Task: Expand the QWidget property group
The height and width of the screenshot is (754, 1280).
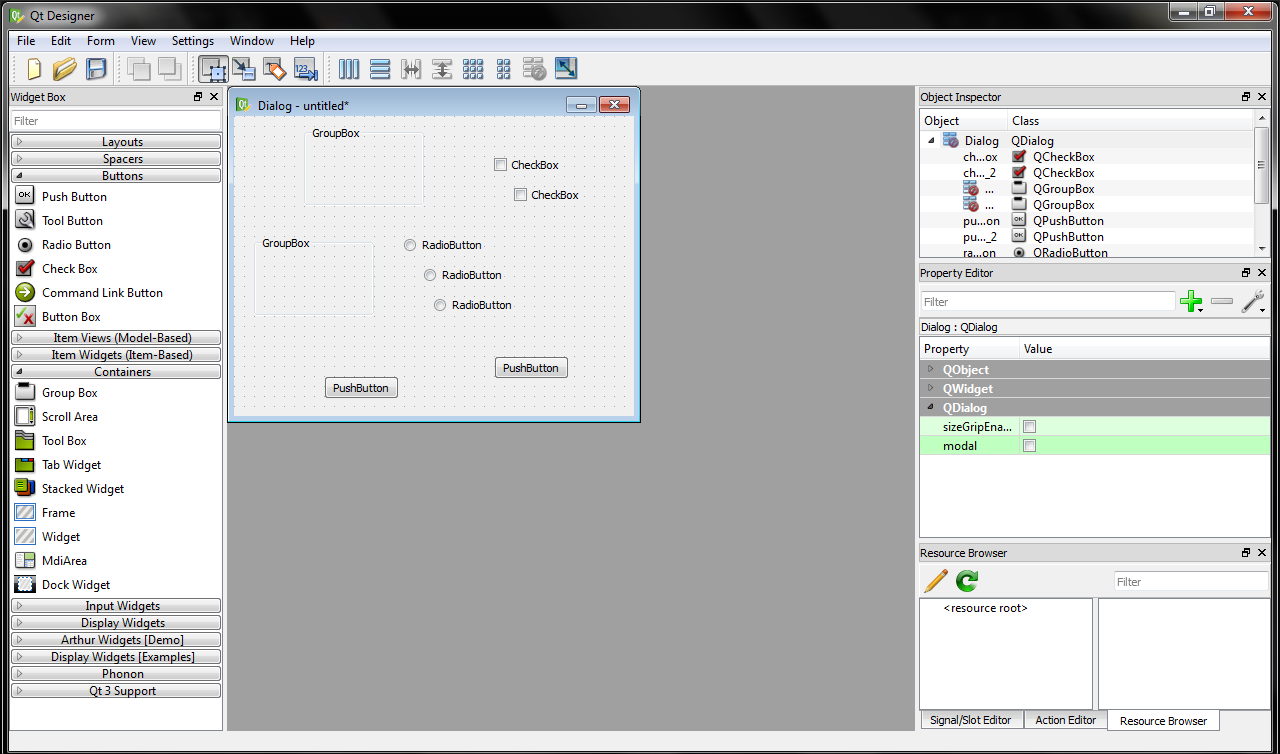Action: pos(930,388)
